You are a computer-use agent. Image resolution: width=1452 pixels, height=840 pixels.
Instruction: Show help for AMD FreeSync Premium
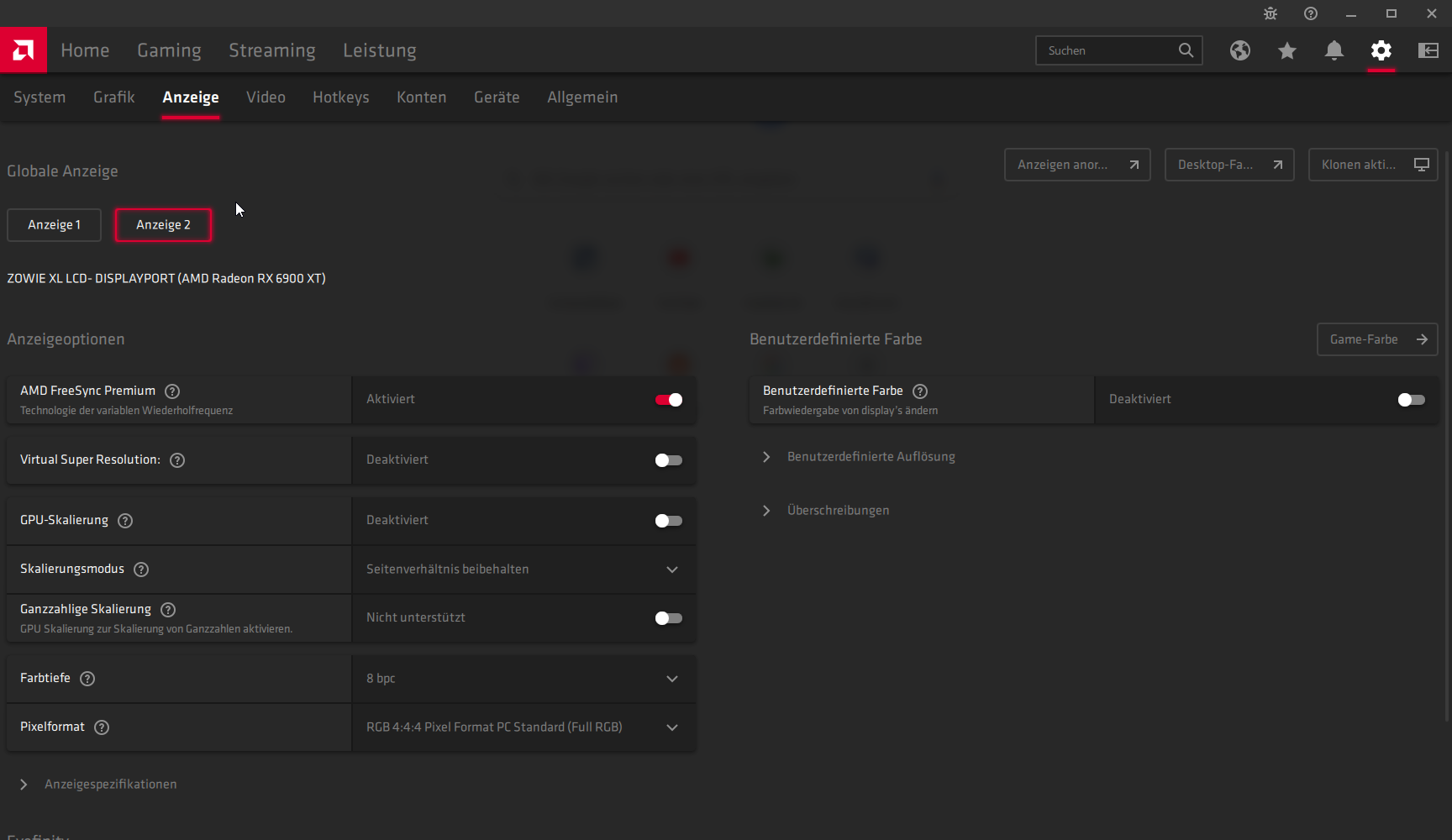(x=172, y=391)
